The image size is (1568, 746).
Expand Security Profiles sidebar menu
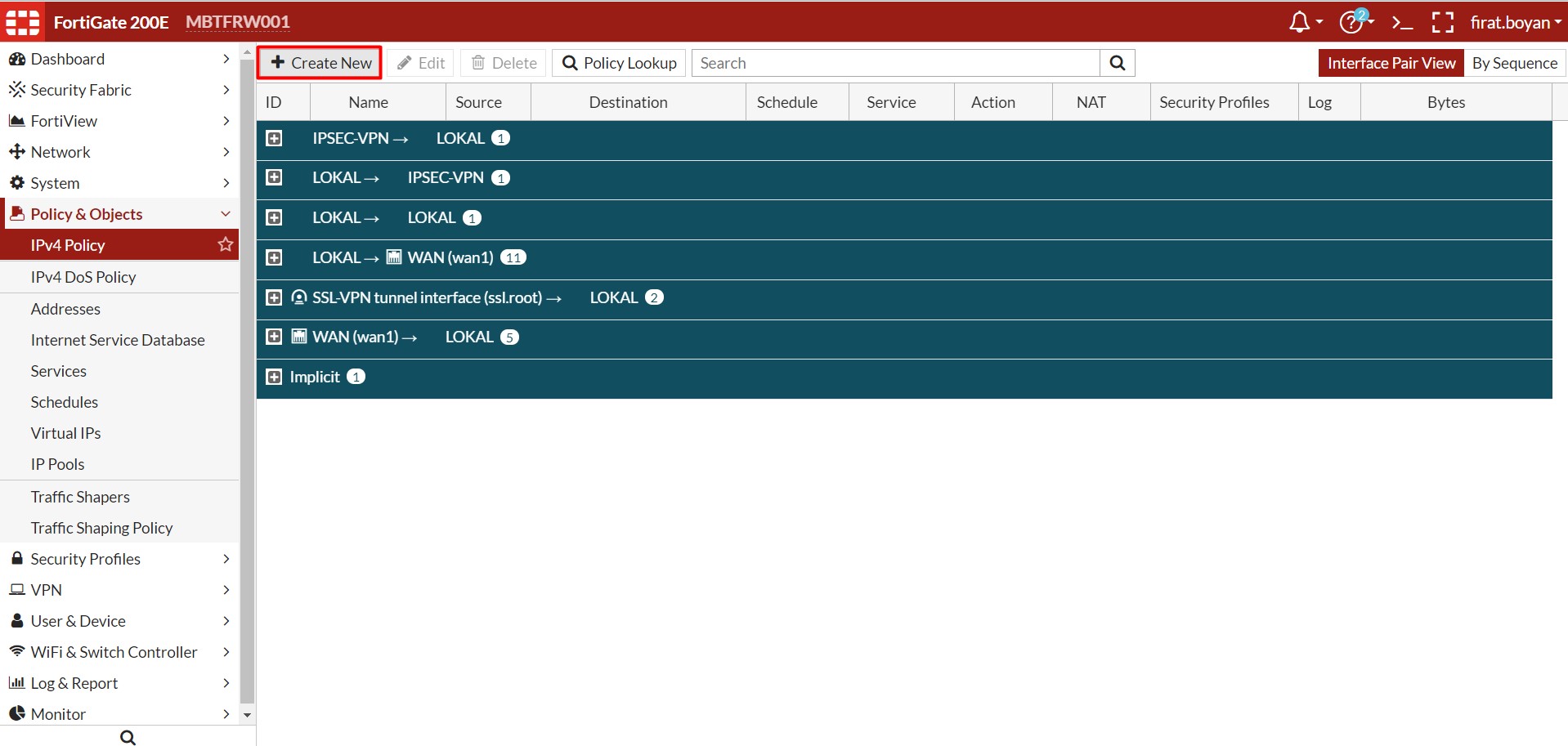click(119, 559)
